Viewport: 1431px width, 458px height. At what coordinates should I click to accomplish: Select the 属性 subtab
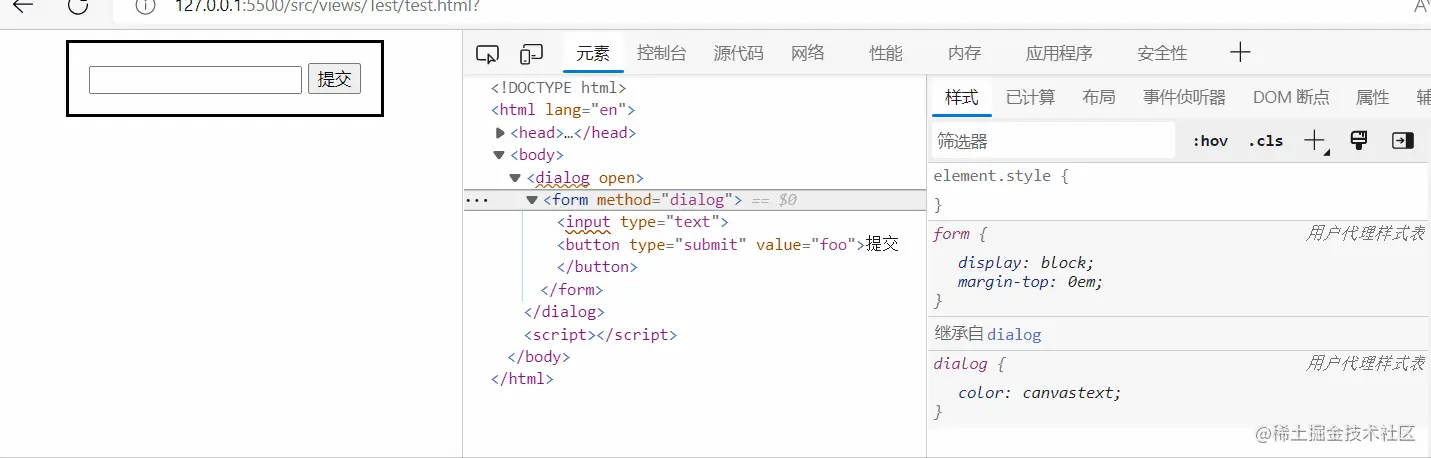pos(1372,97)
